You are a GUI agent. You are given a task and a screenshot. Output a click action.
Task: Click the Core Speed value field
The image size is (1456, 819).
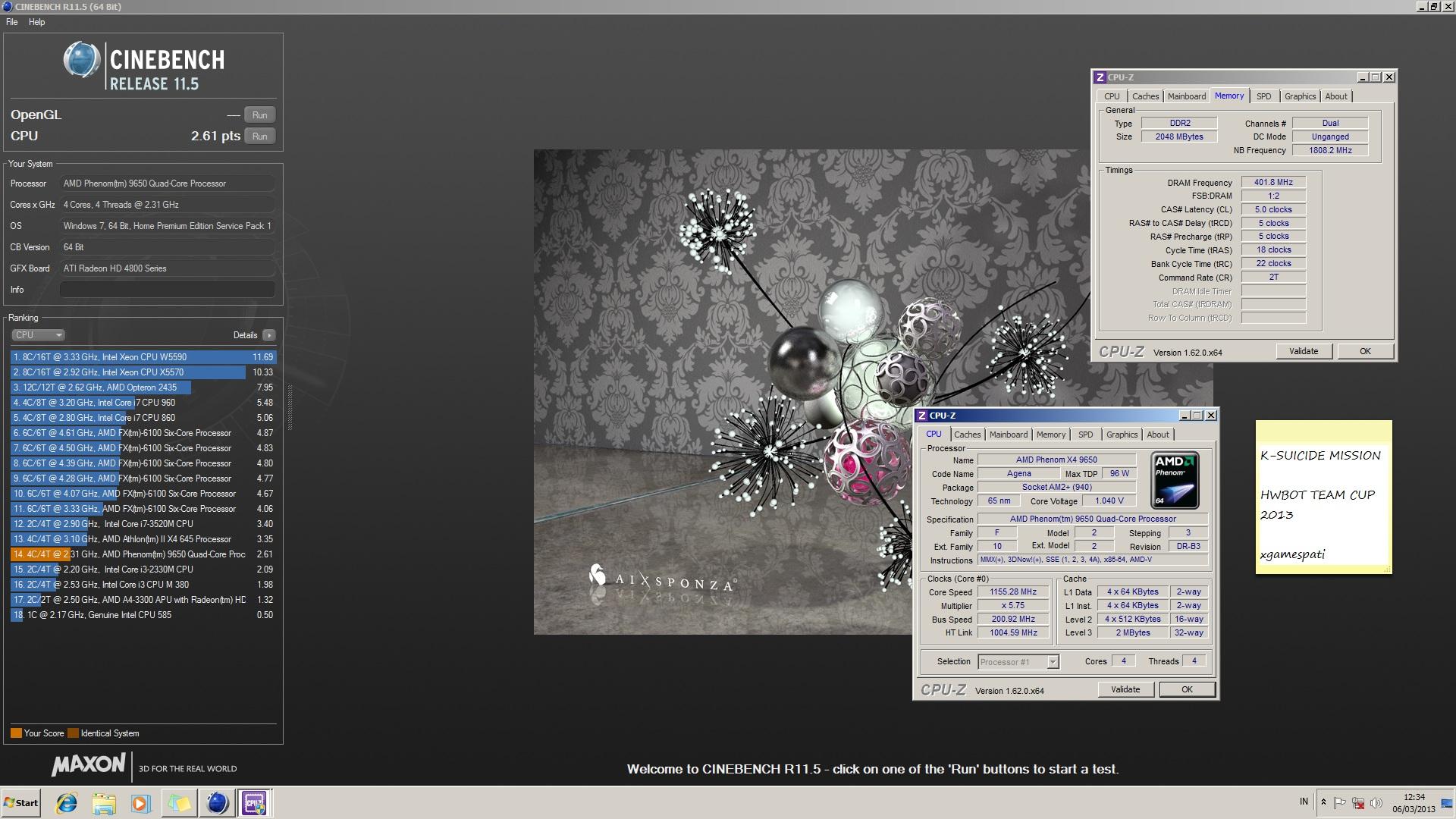(1013, 592)
